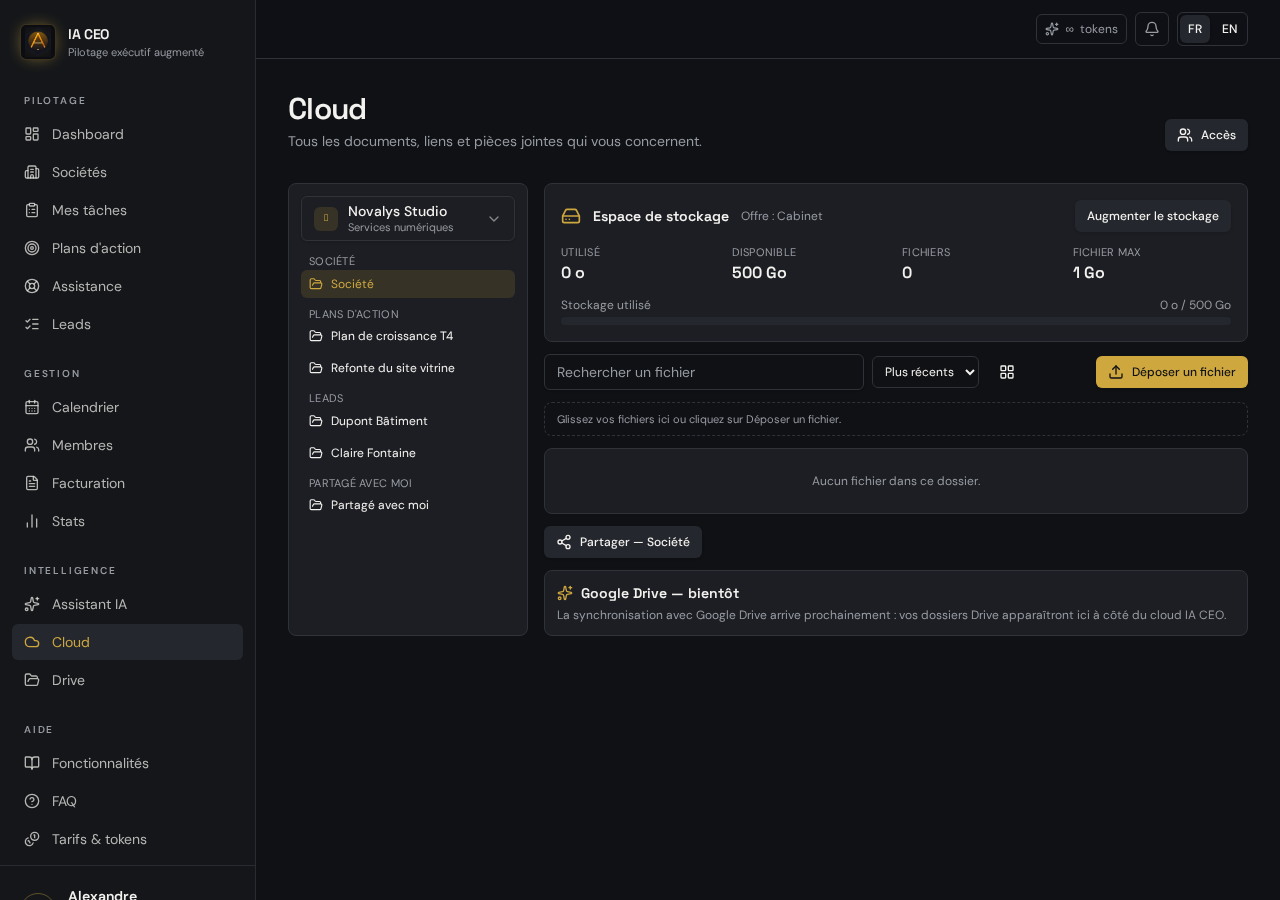Click the Plans d'action target icon
Screen dimensions: 1280x900
(x=32, y=248)
